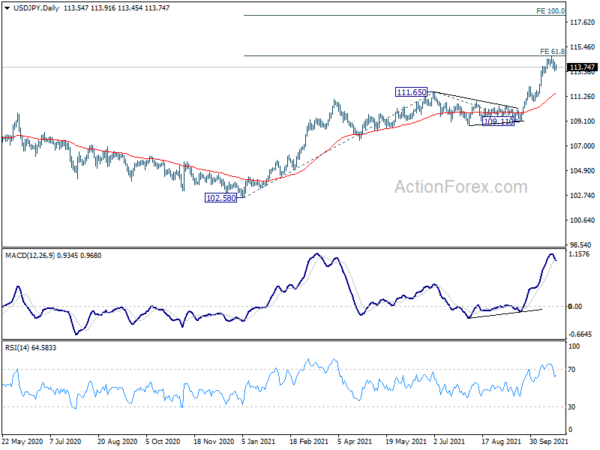The width and height of the screenshot is (600, 450).
Task: Click the 107.000 price axis value
Action: [x=582, y=146]
